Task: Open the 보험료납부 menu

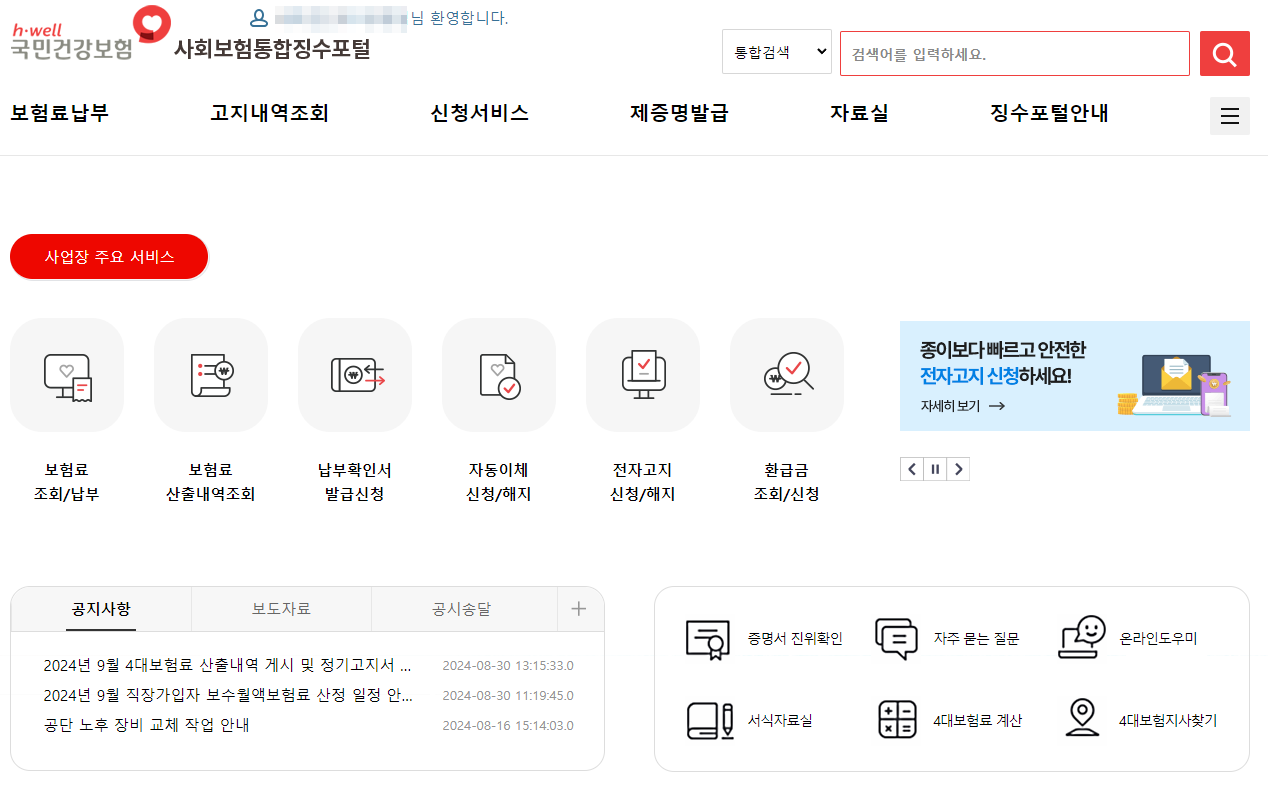Action: 60,114
